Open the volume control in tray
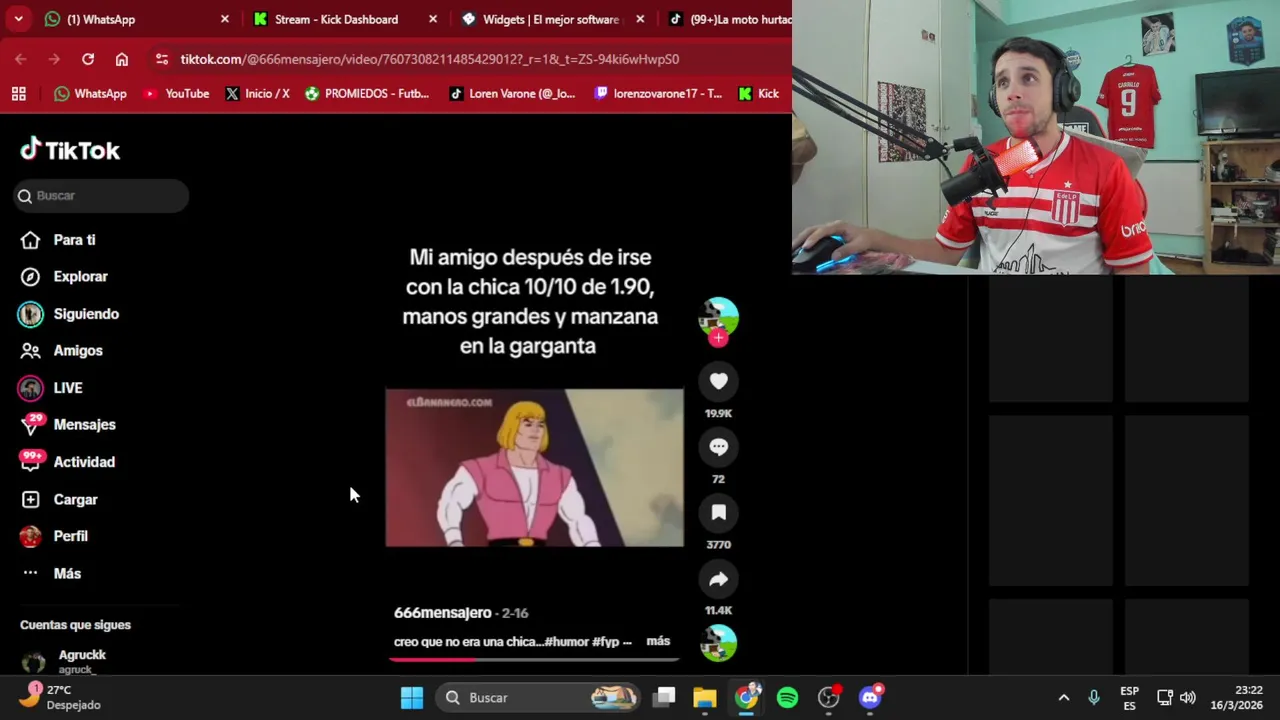The height and width of the screenshot is (720, 1280). pos(1188,698)
